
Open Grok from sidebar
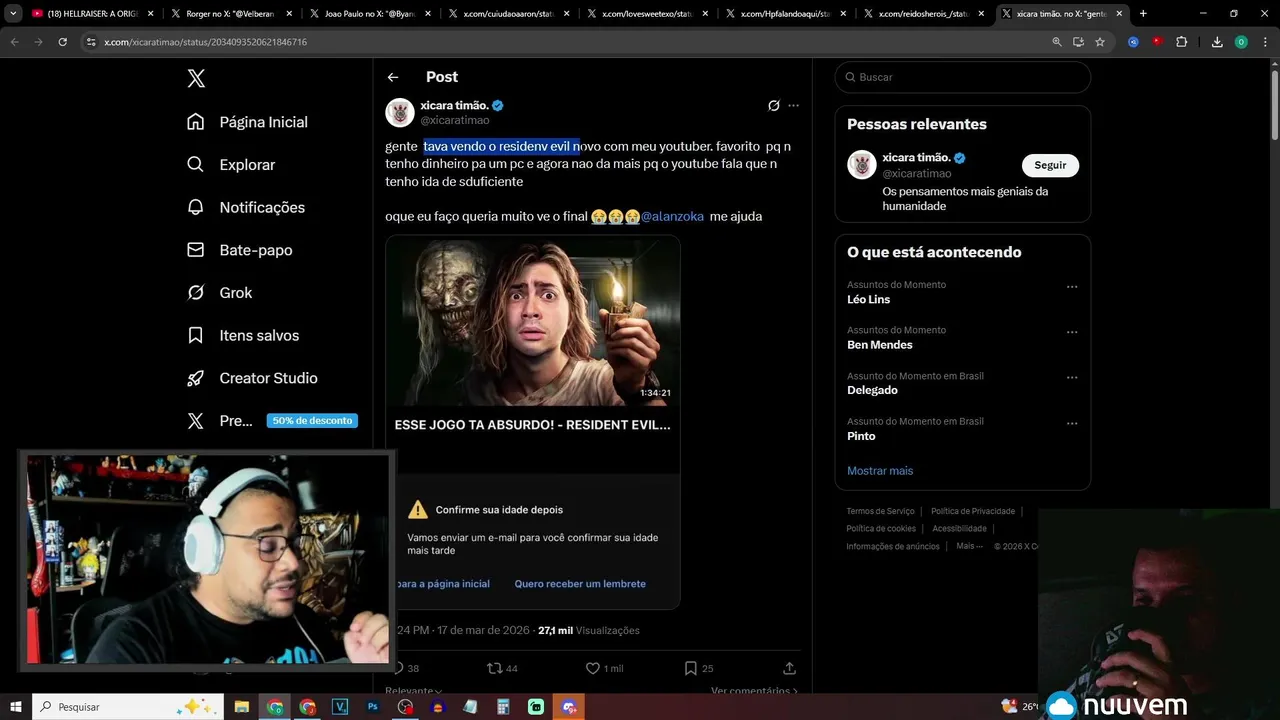(x=220, y=293)
